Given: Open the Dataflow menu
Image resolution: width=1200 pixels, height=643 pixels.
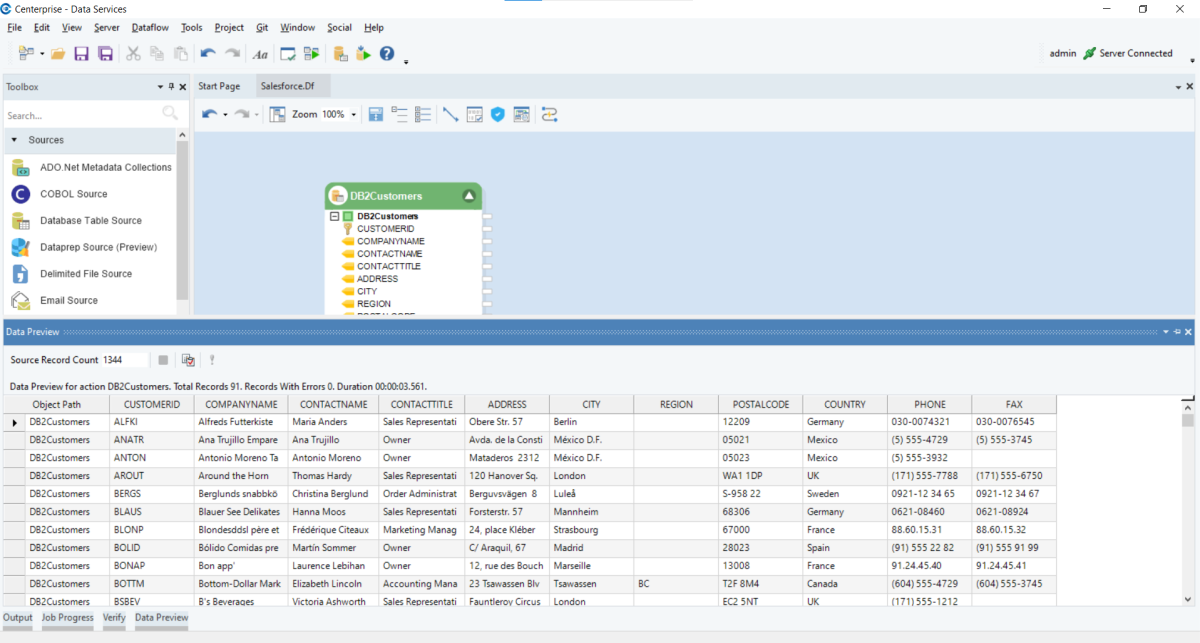Looking at the screenshot, I should click(x=150, y=27).
